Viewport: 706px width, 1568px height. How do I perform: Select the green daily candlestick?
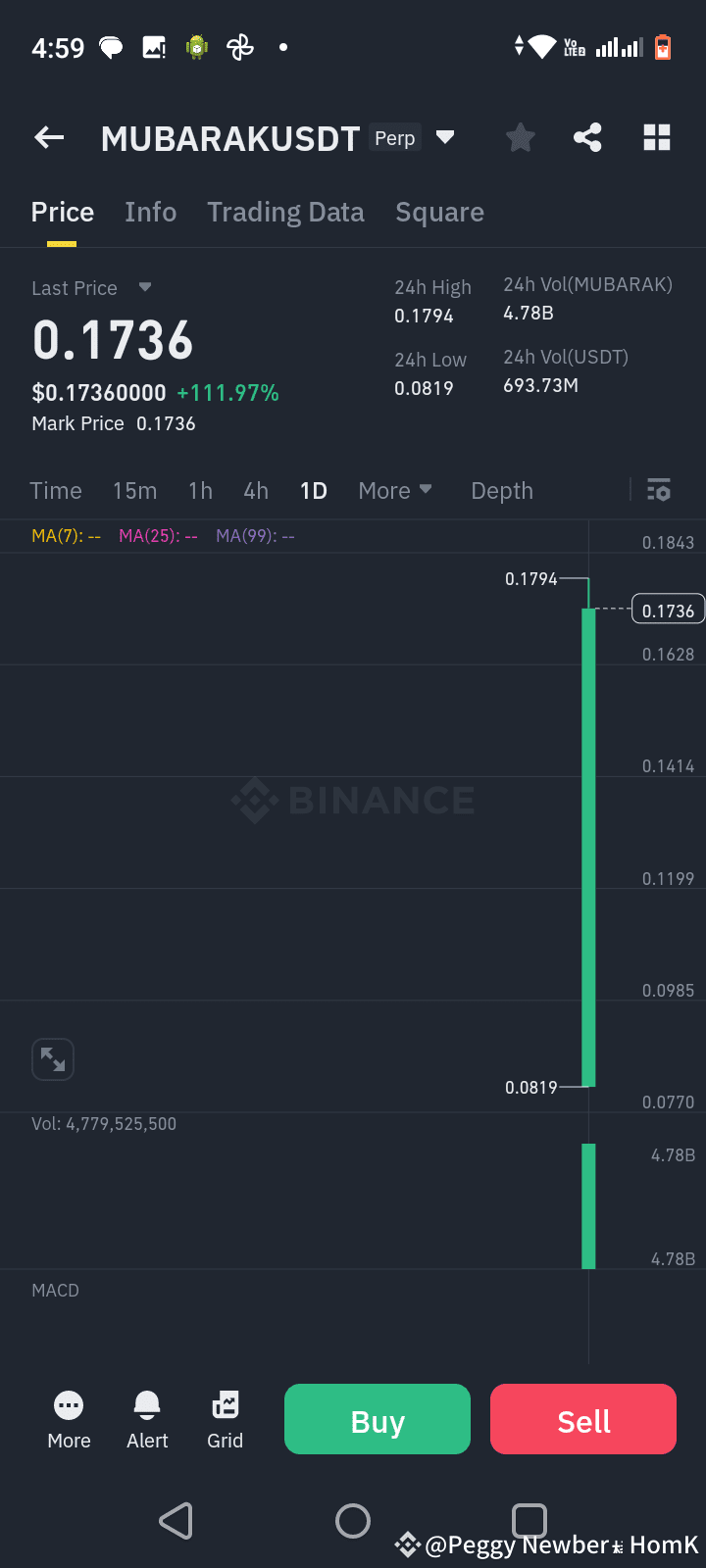pos(588,848)
